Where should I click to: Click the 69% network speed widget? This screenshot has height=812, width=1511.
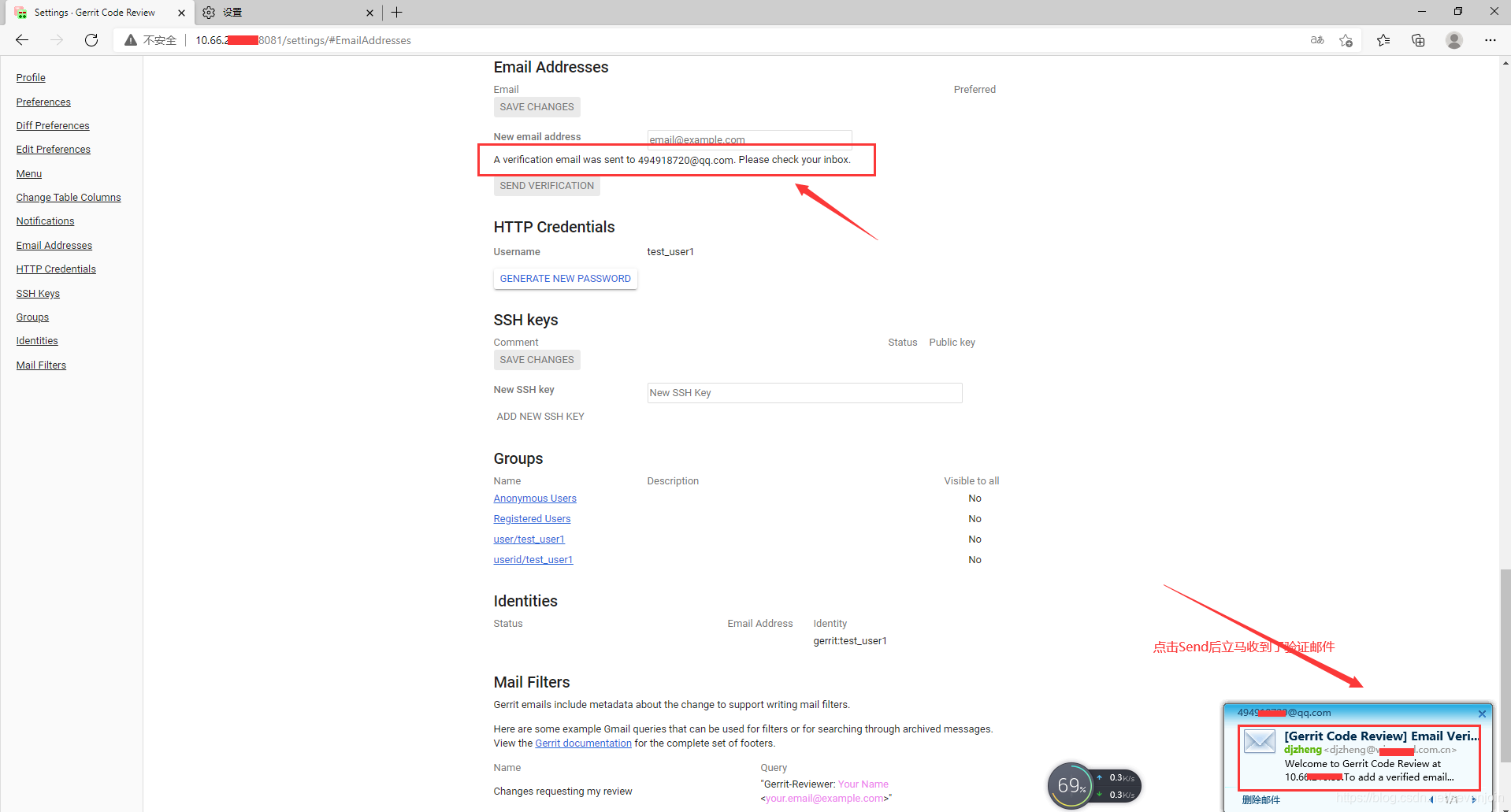point(1093,785)
